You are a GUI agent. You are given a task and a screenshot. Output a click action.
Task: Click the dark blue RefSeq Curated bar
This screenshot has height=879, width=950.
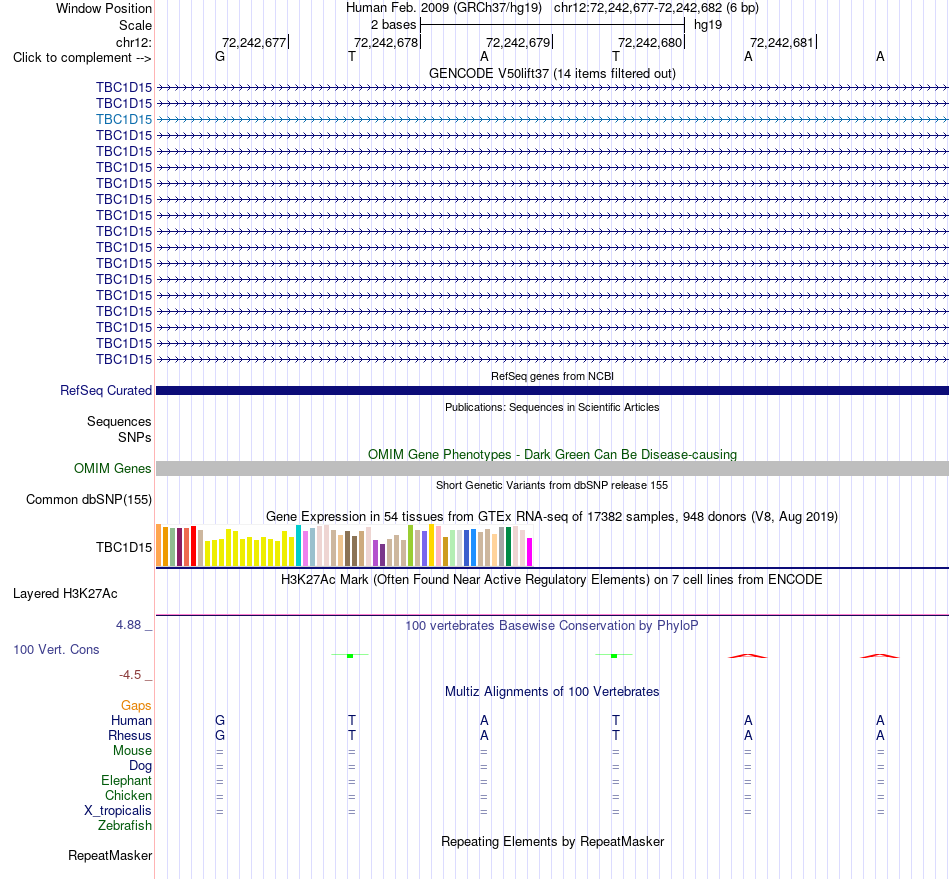tap(552, 391)
